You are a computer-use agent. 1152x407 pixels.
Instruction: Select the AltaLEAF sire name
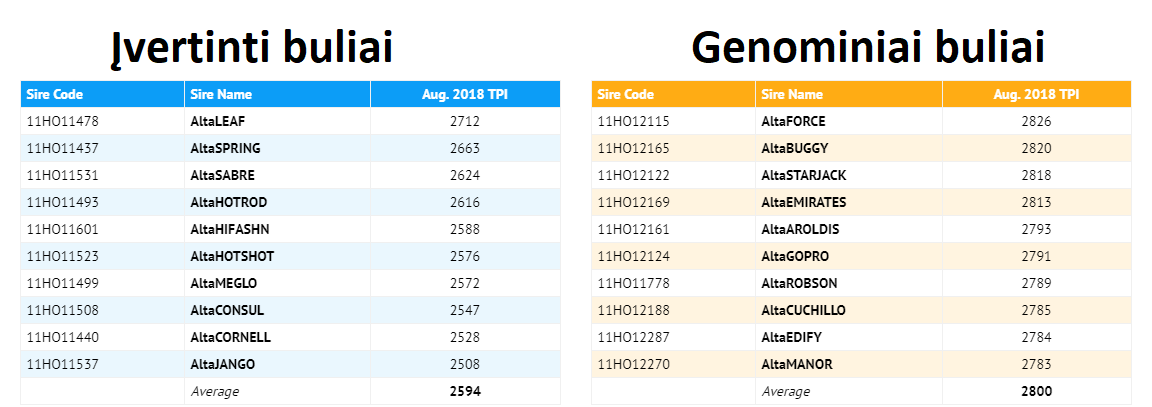click(218, 122)
